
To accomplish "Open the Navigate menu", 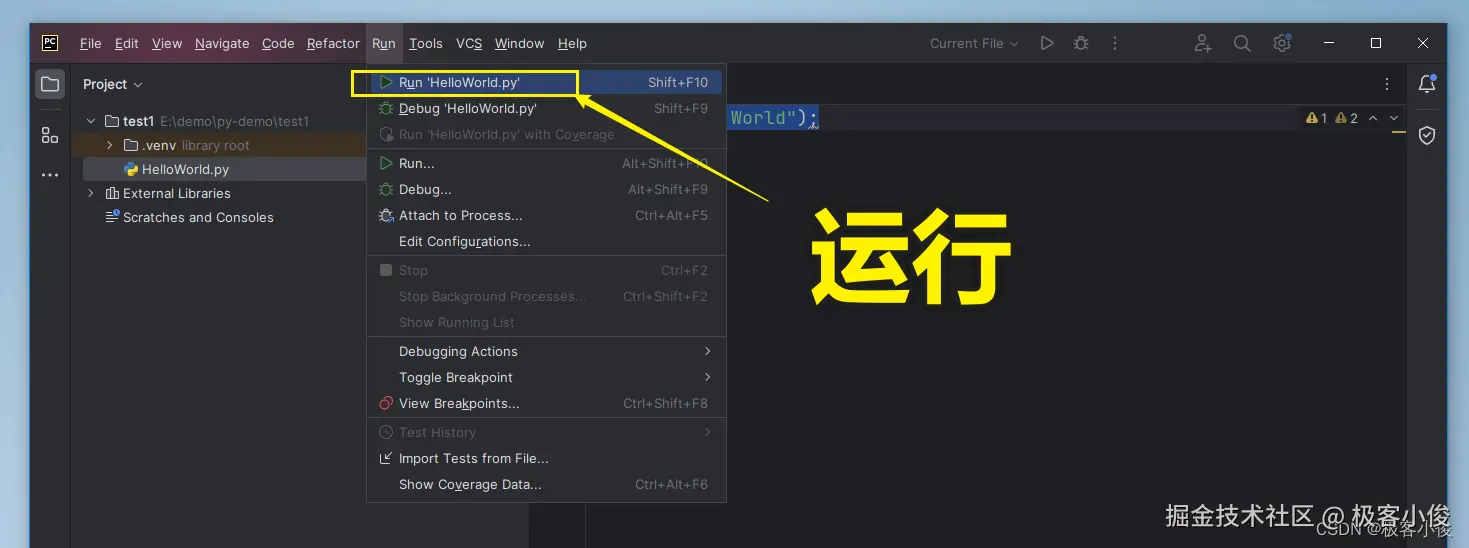I will tap(222, 43).
